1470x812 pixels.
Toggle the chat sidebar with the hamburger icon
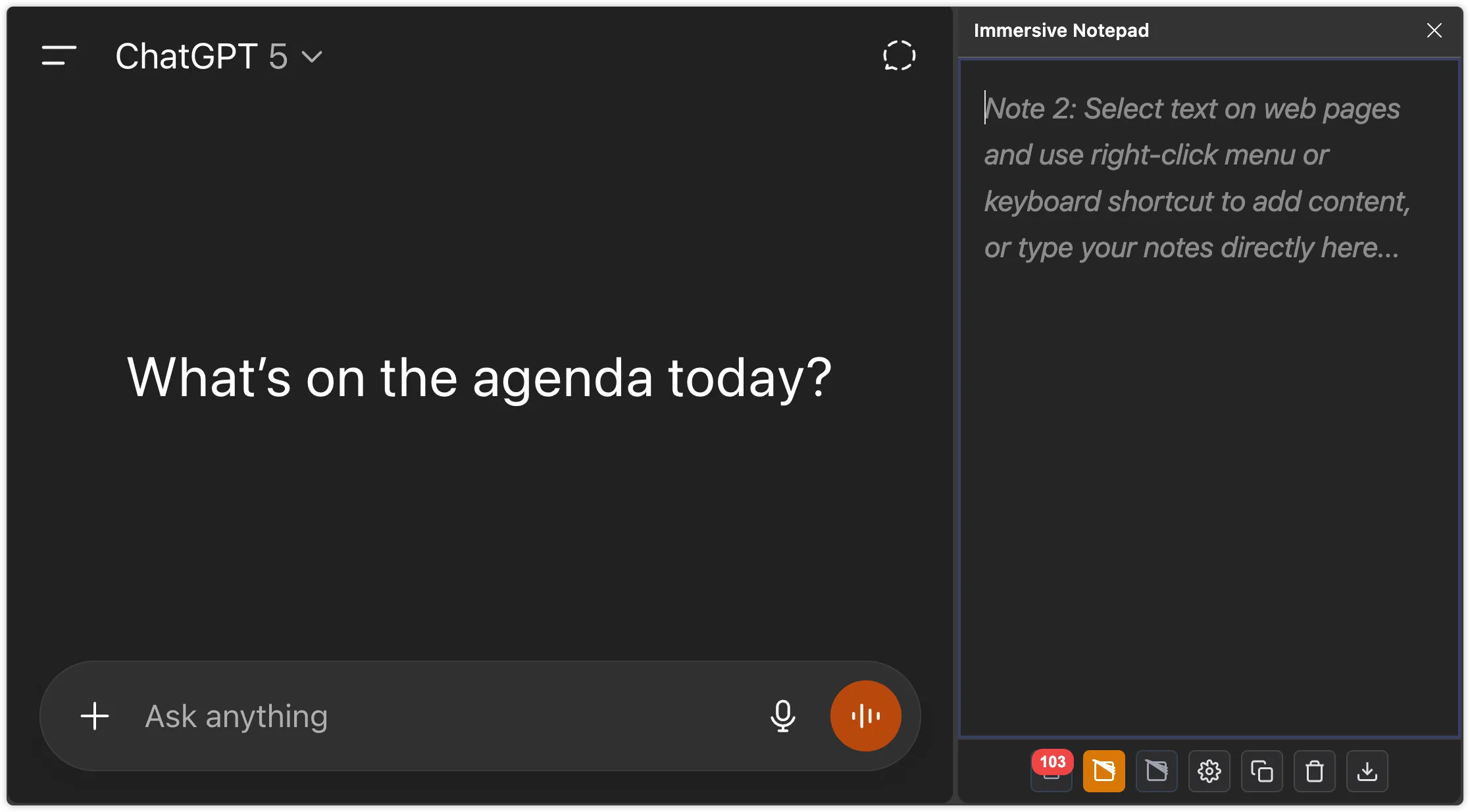pos(57,55)
